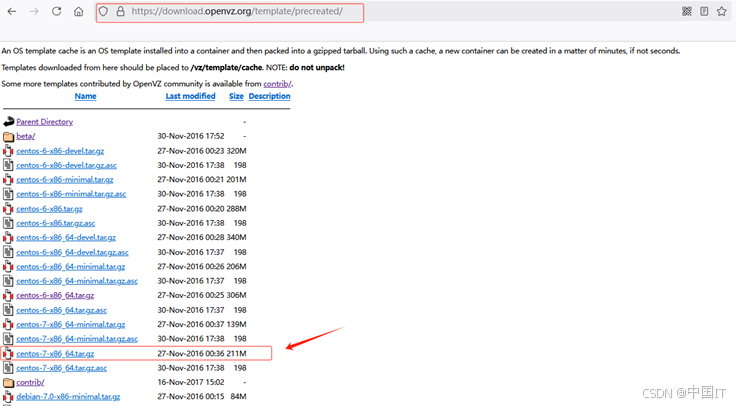This screenshot has height=406, width=736.
Task: Bookmark this page with the star icon
Action: (721, 11)
